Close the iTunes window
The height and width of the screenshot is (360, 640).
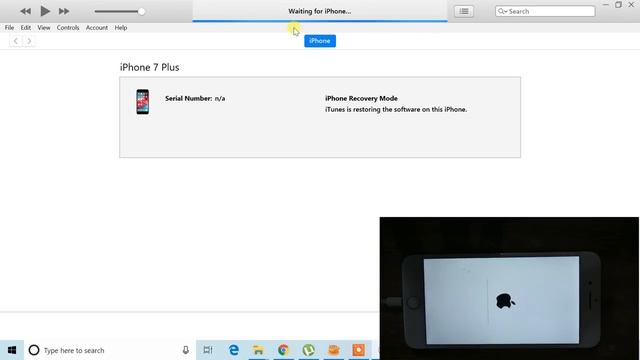pos(631,5)
